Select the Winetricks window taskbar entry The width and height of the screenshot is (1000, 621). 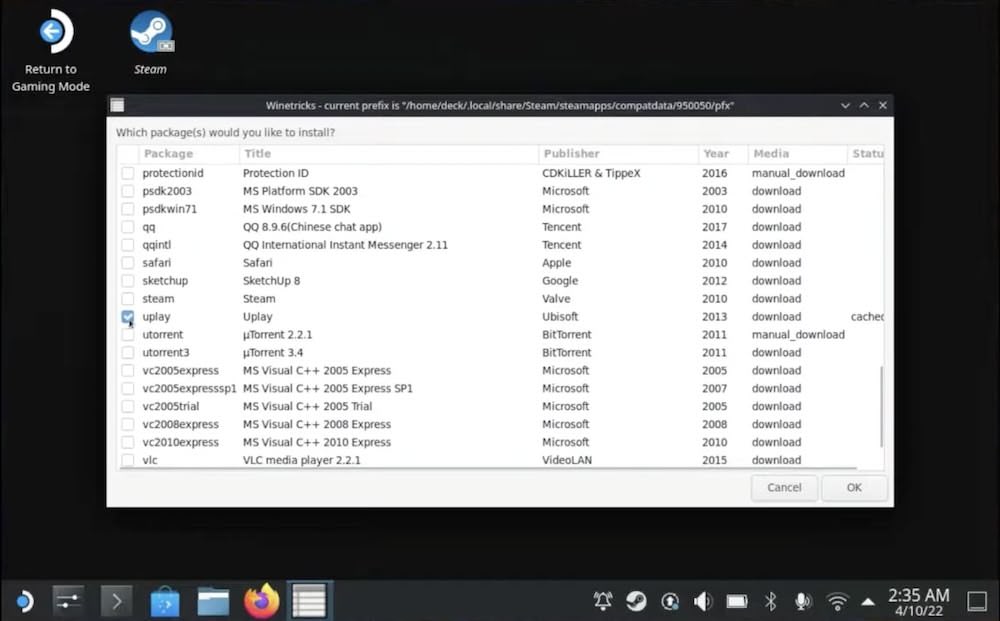[309, 601]
